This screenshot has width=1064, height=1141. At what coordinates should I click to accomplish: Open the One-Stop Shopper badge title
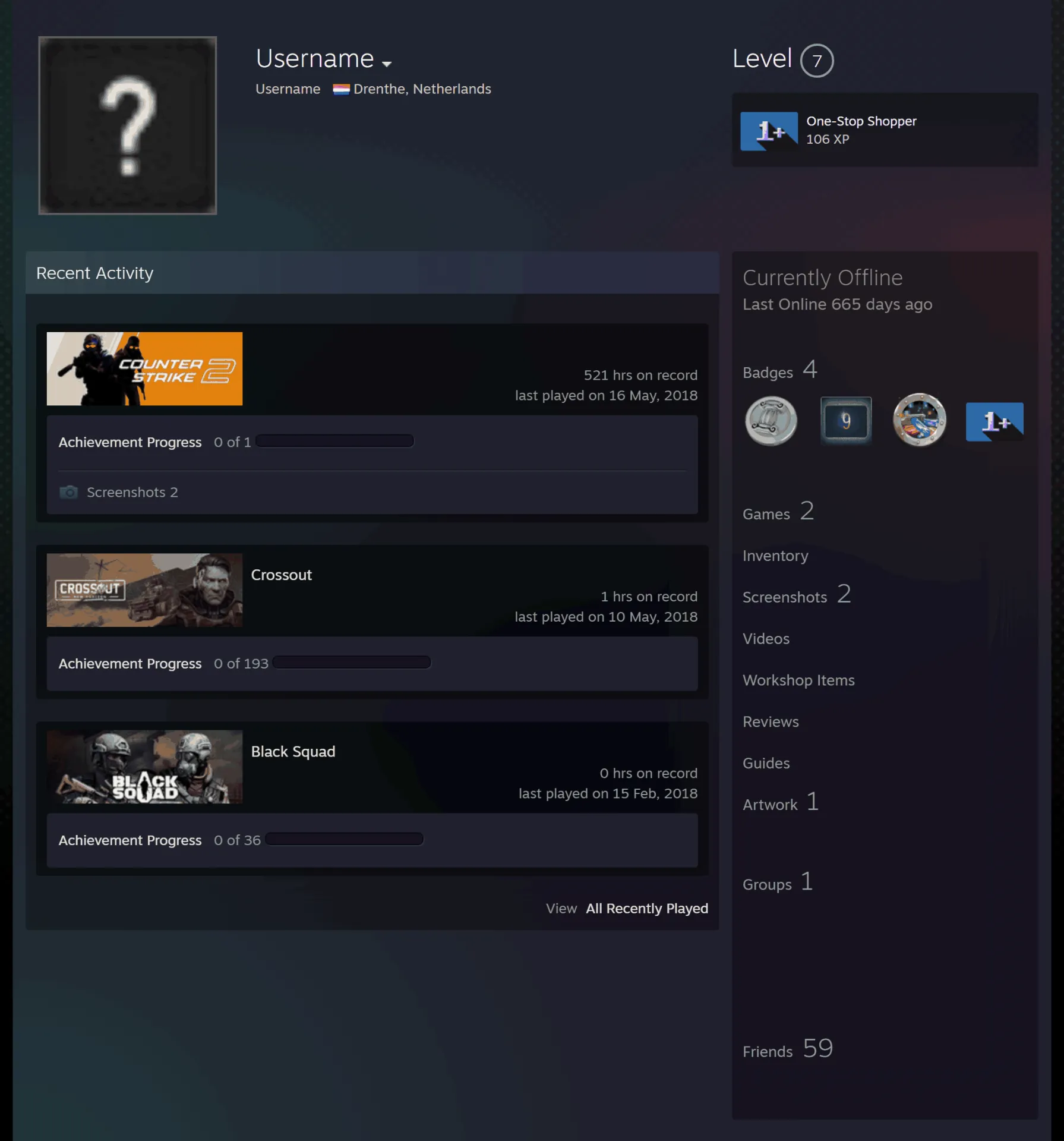861,121
